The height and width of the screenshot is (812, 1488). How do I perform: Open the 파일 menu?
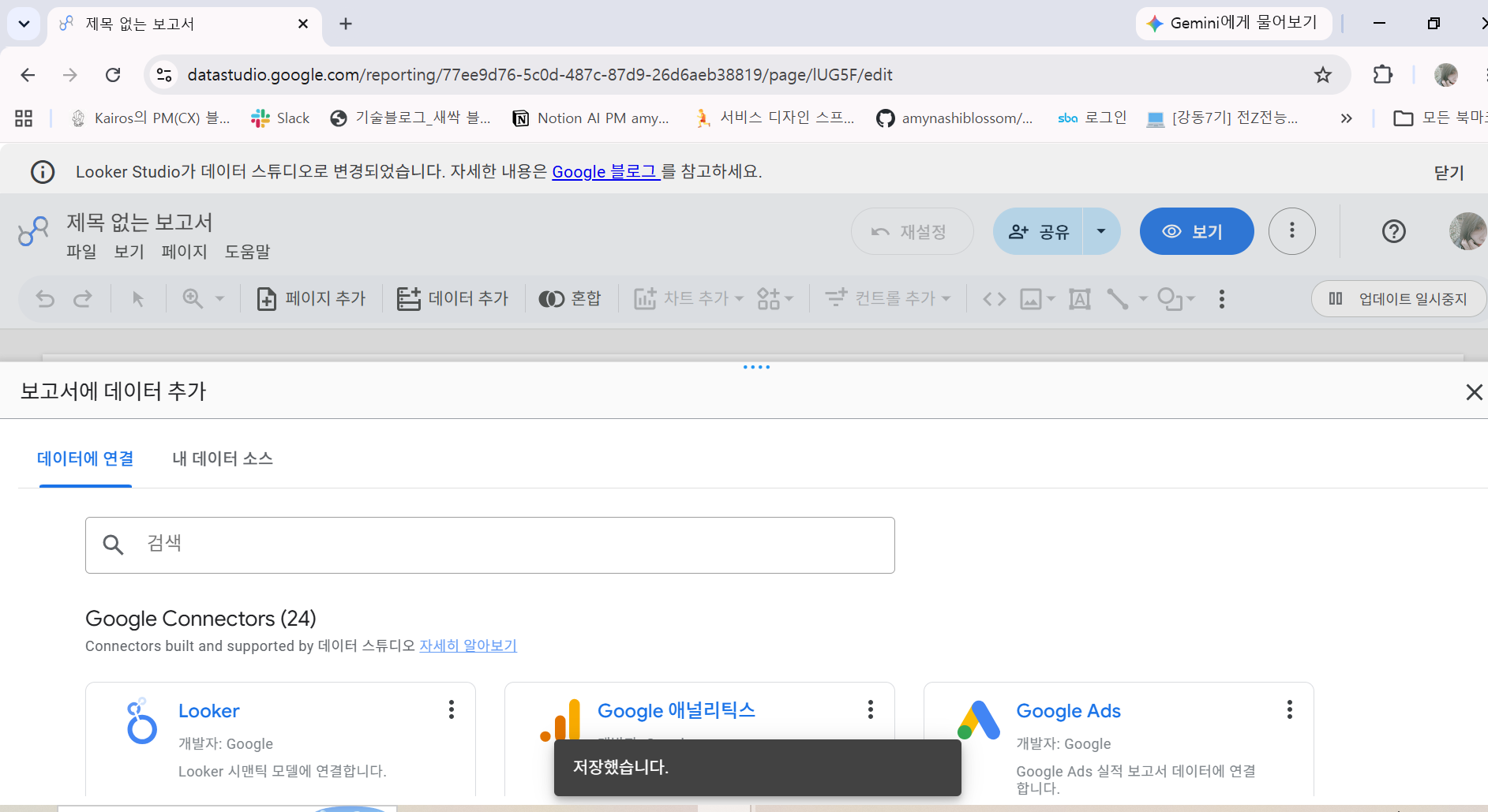81,252
